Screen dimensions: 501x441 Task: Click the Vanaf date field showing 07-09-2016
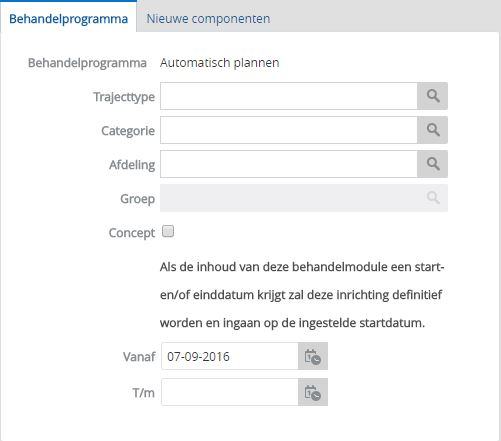[230, 356]
